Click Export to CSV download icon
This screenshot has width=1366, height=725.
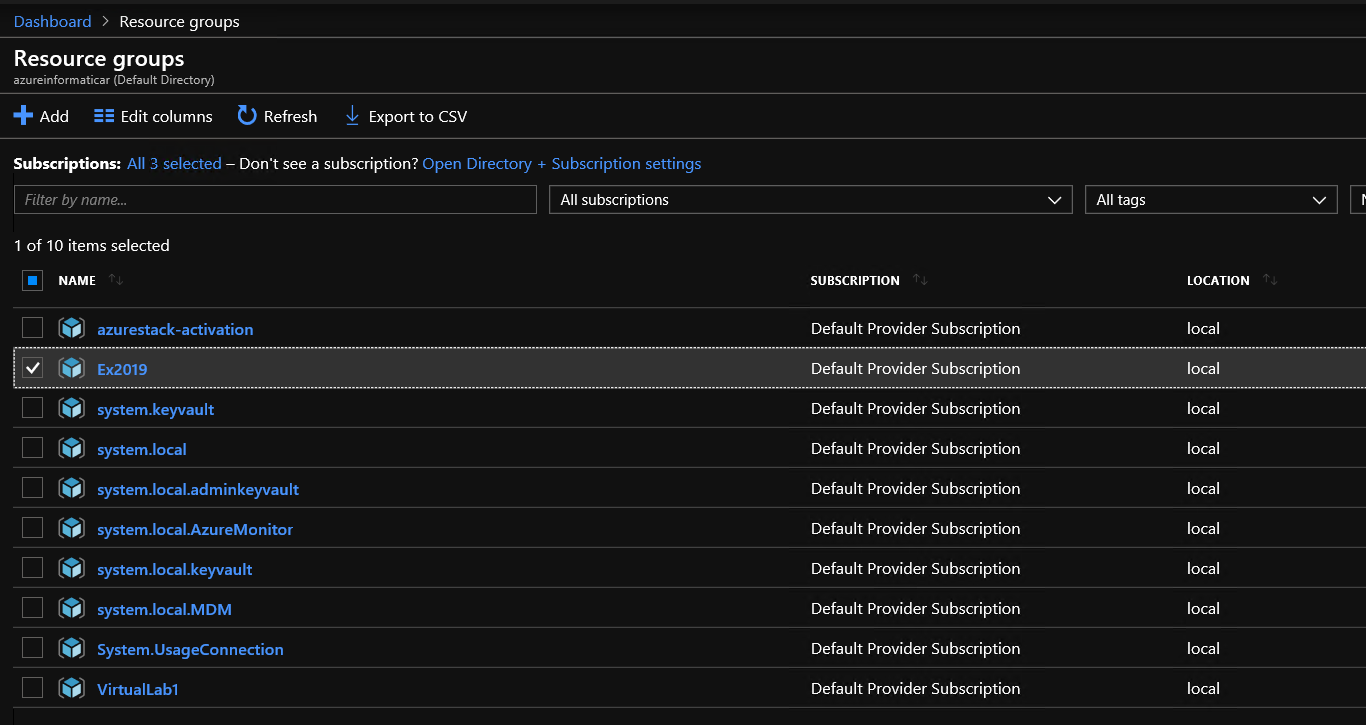tap(352, 116)
